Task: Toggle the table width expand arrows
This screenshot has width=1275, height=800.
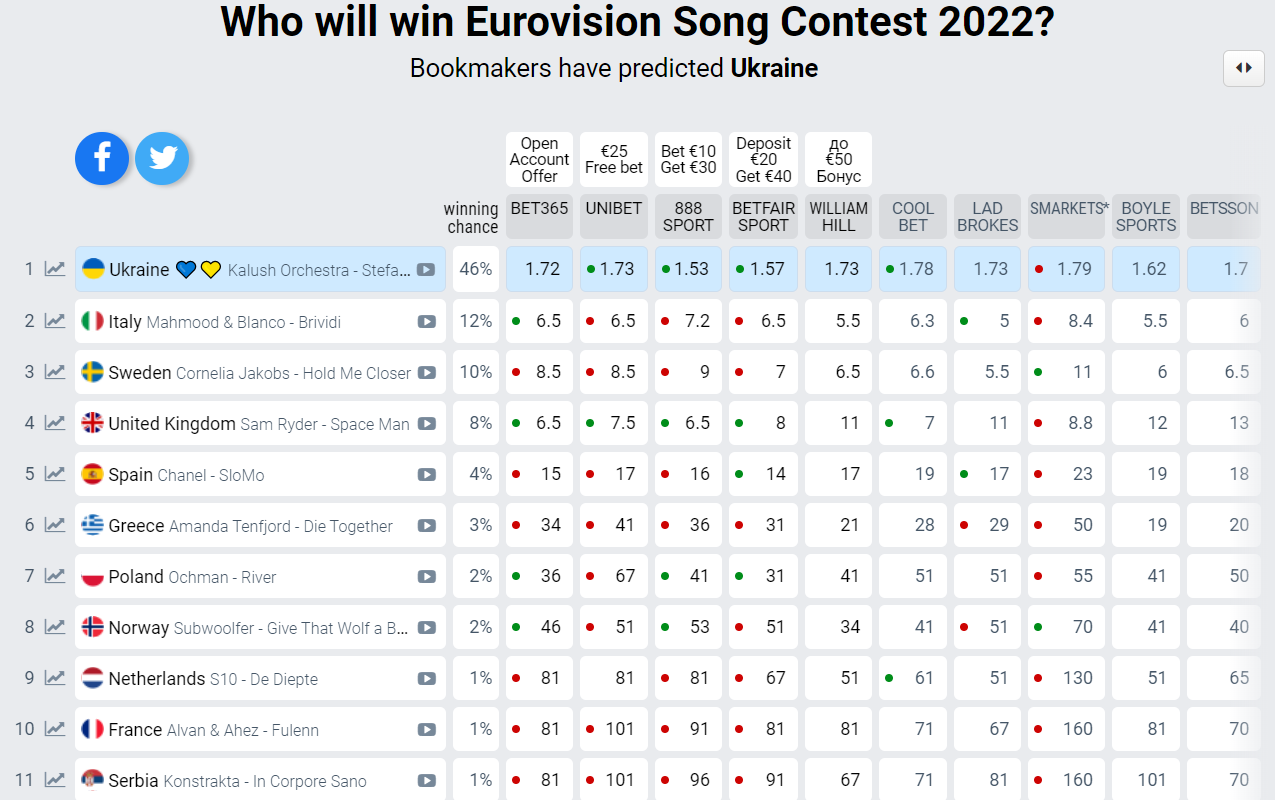Action: [1243, 68]
